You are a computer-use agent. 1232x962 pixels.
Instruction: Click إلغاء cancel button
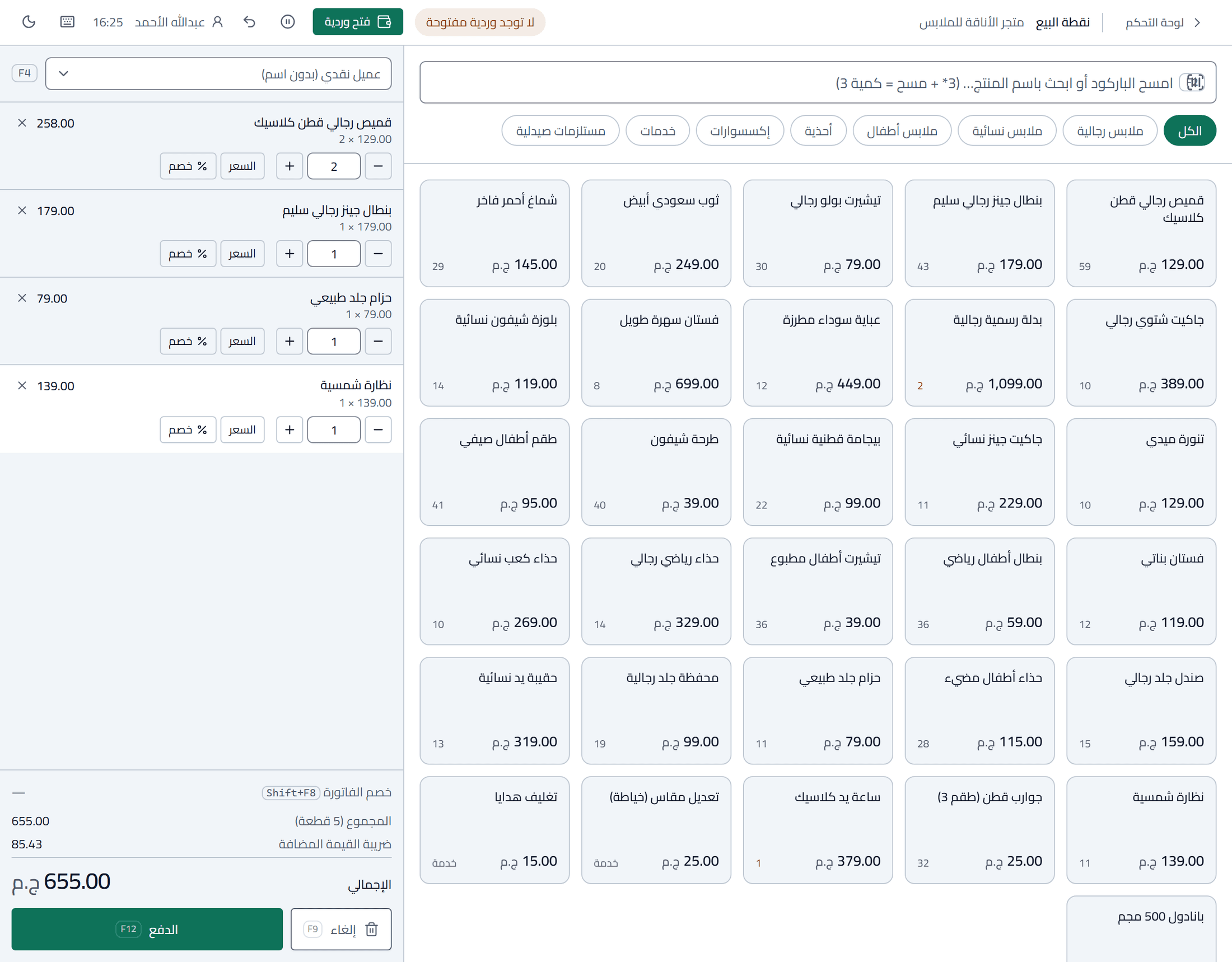(340, 929)
